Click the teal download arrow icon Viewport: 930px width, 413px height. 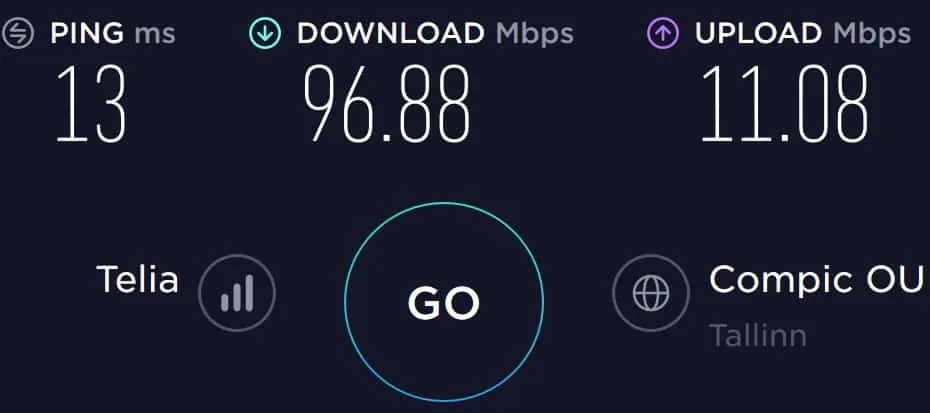point(265,34)
